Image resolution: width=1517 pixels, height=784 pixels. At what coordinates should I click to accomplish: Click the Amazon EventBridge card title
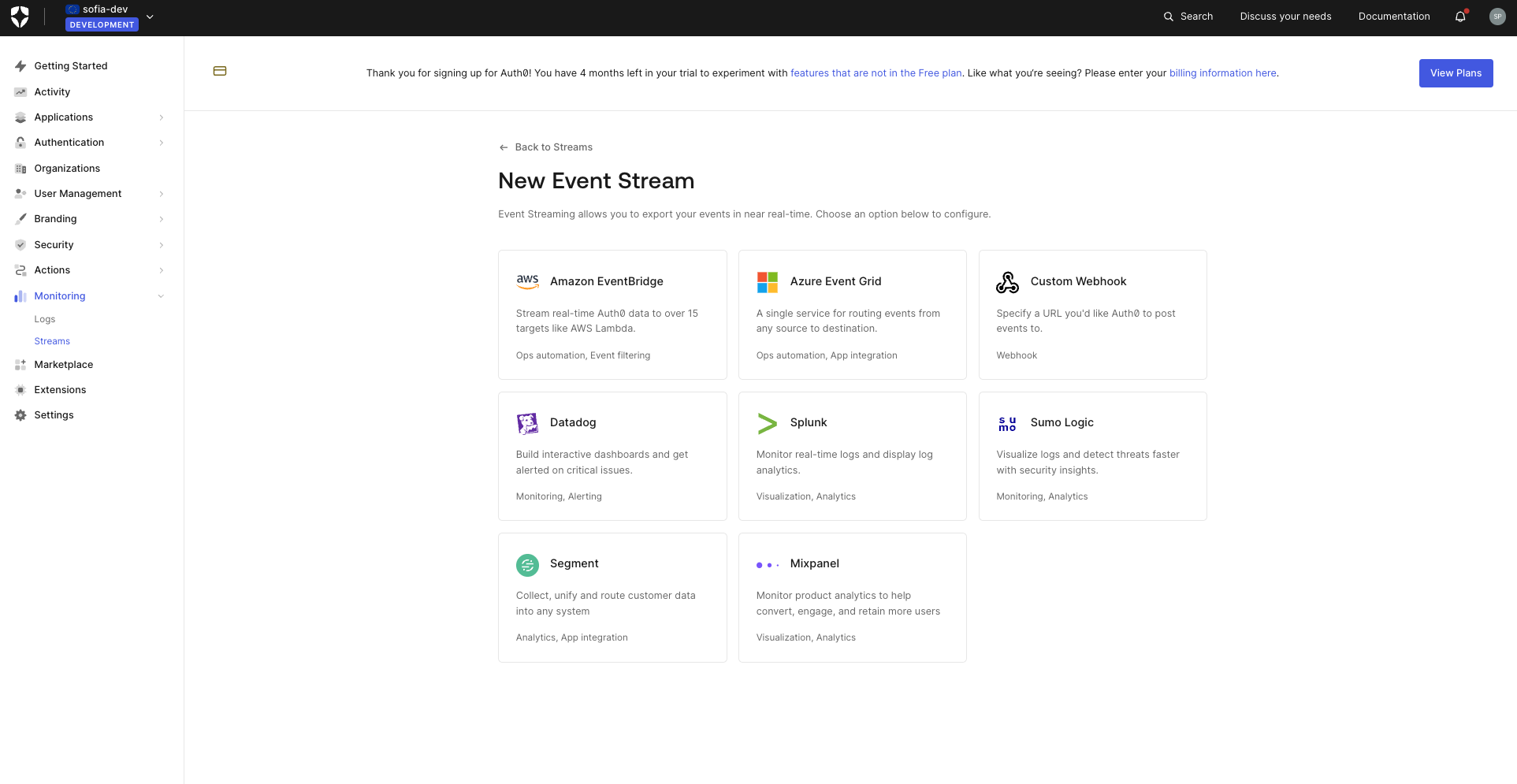click(607, 281)
